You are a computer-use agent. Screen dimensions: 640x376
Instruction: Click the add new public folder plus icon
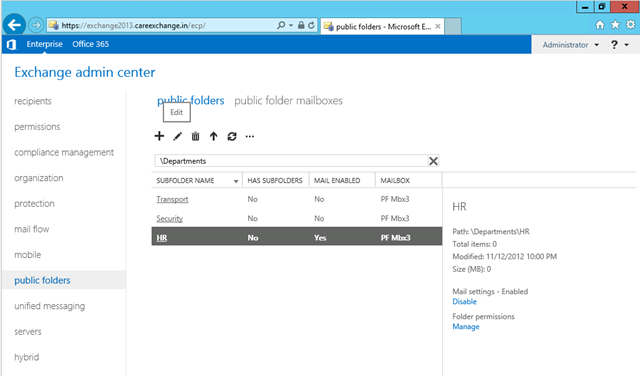[x=159, y=136]
